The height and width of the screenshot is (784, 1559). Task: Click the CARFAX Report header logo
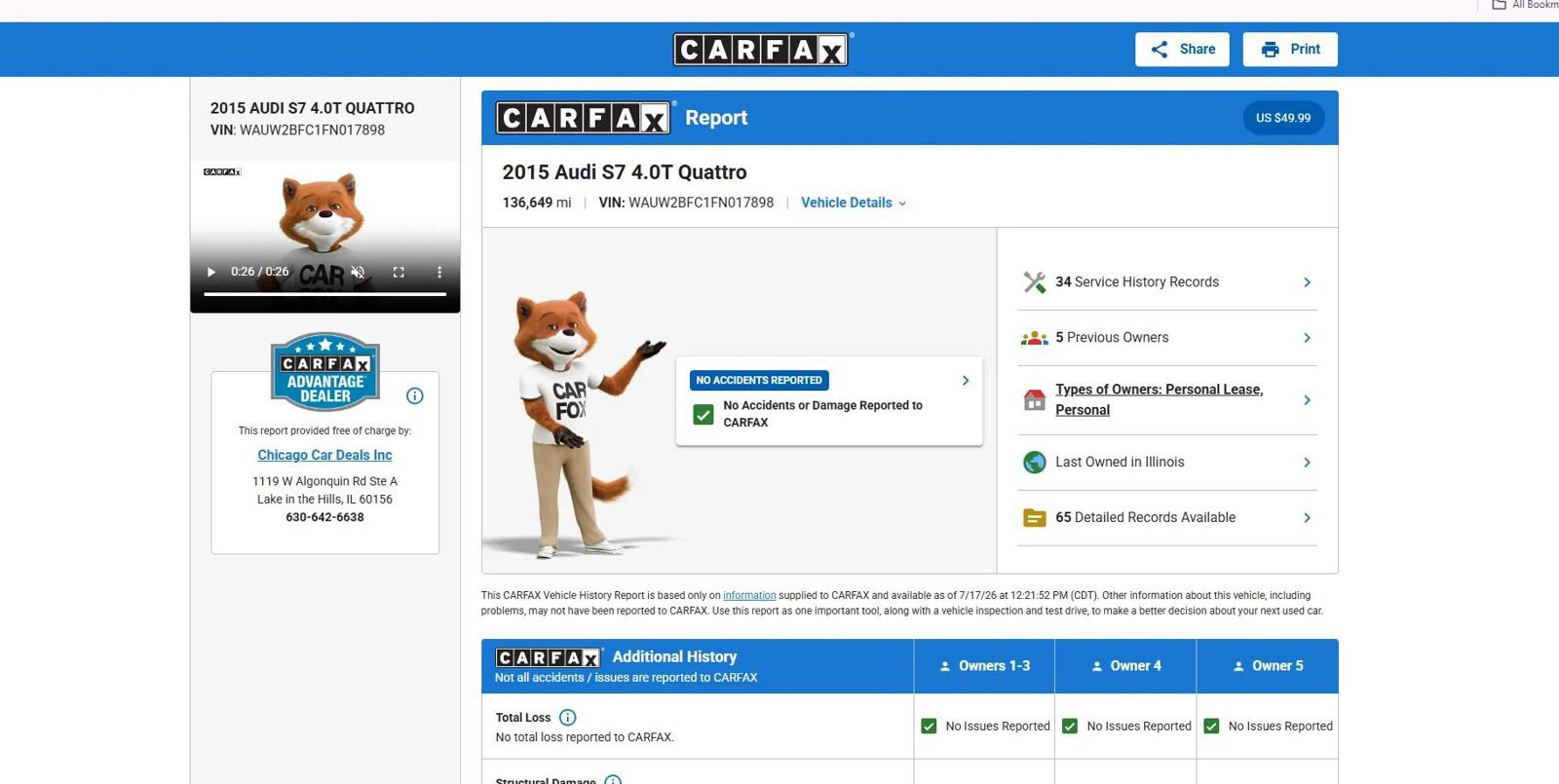(585, 118)
